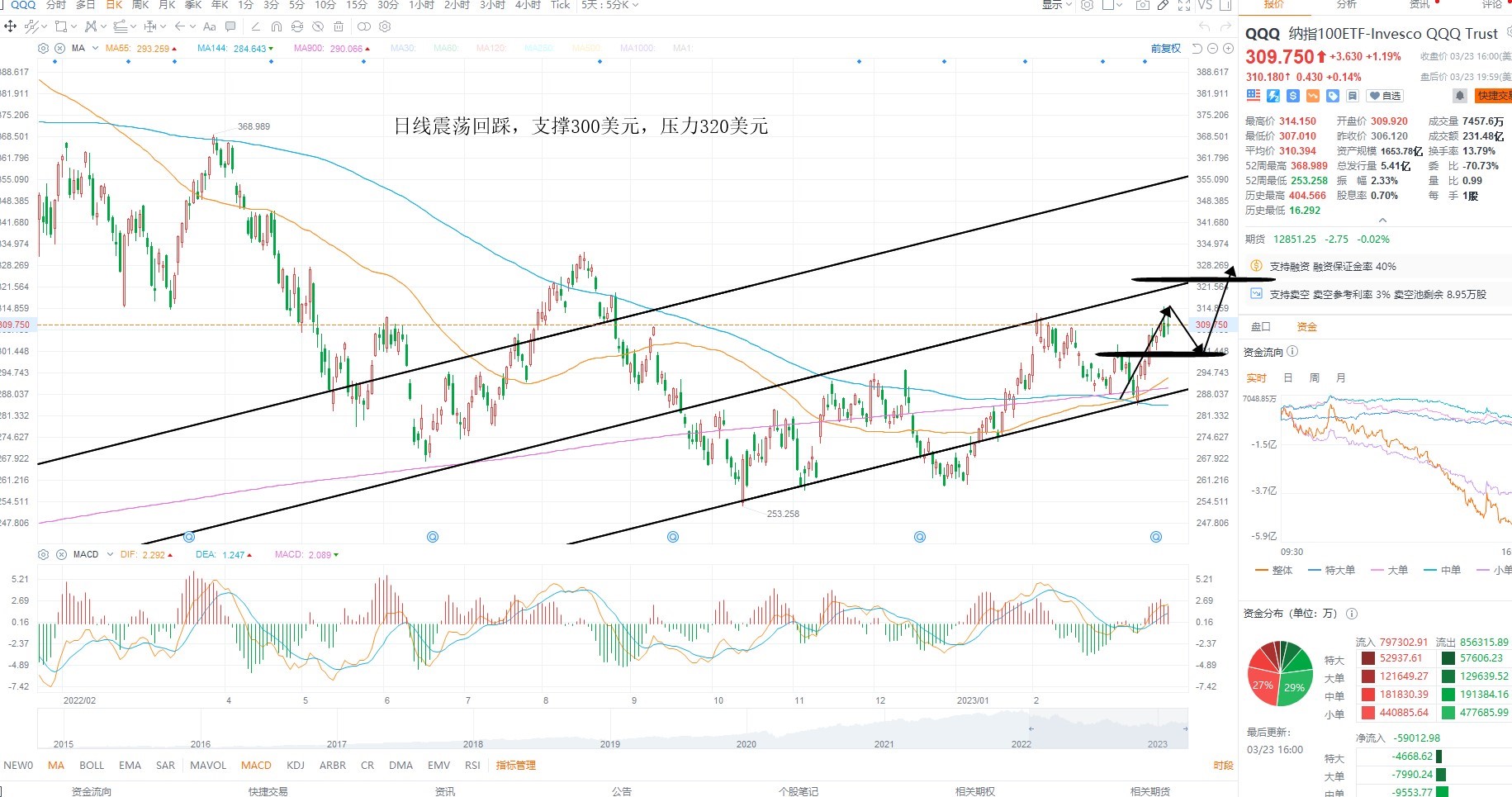1512x797 pixels.
Task: Open MACD indicator settings gear
Action: [x=44, y=554]
